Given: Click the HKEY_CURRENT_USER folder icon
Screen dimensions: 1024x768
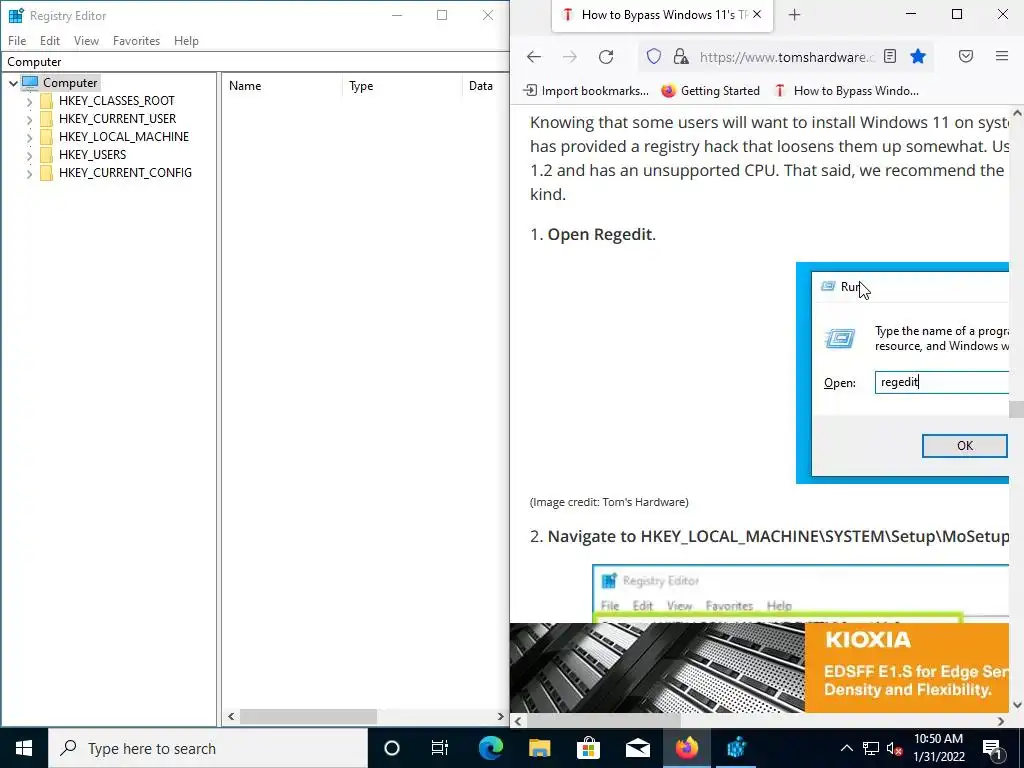Looking at the screenshot, I should pyautogui.click(x=46, y=119).
